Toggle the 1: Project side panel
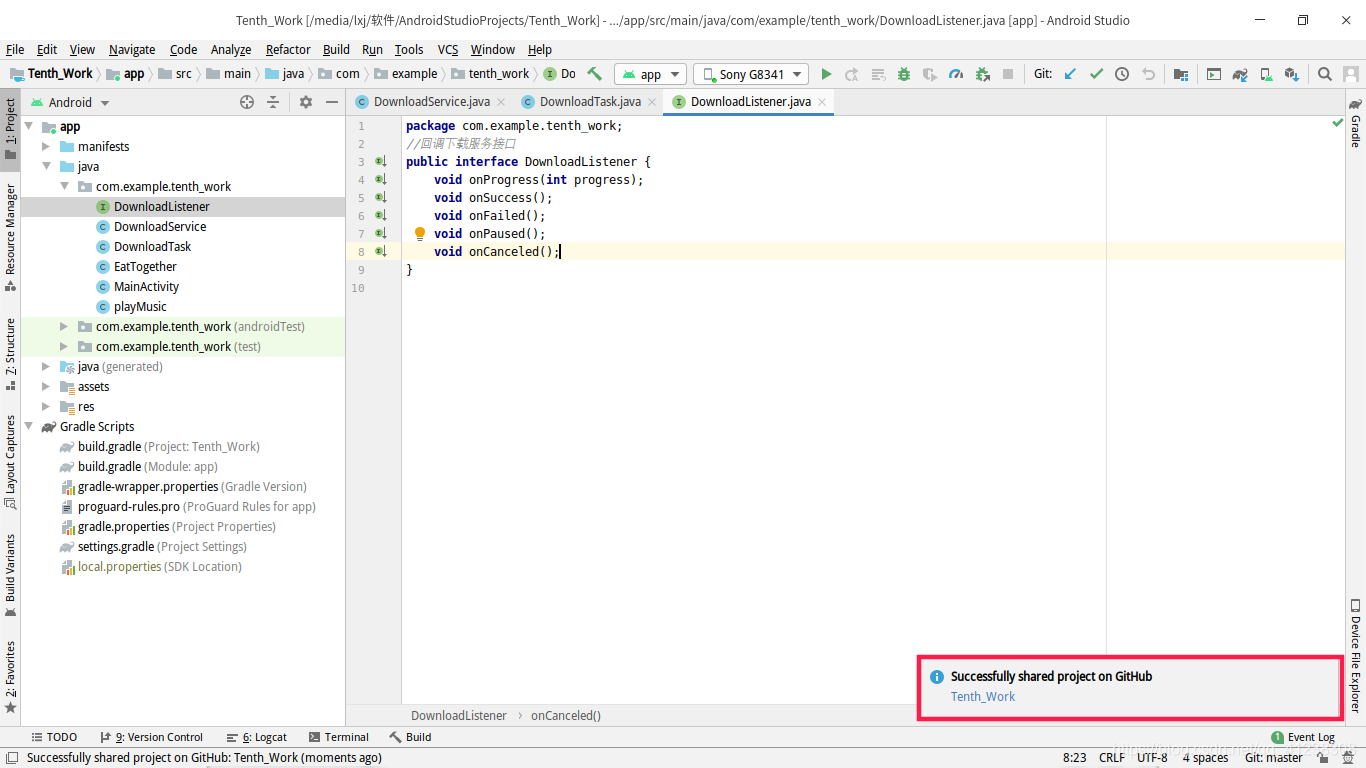The image size is (1366, 768). point(10,129)
